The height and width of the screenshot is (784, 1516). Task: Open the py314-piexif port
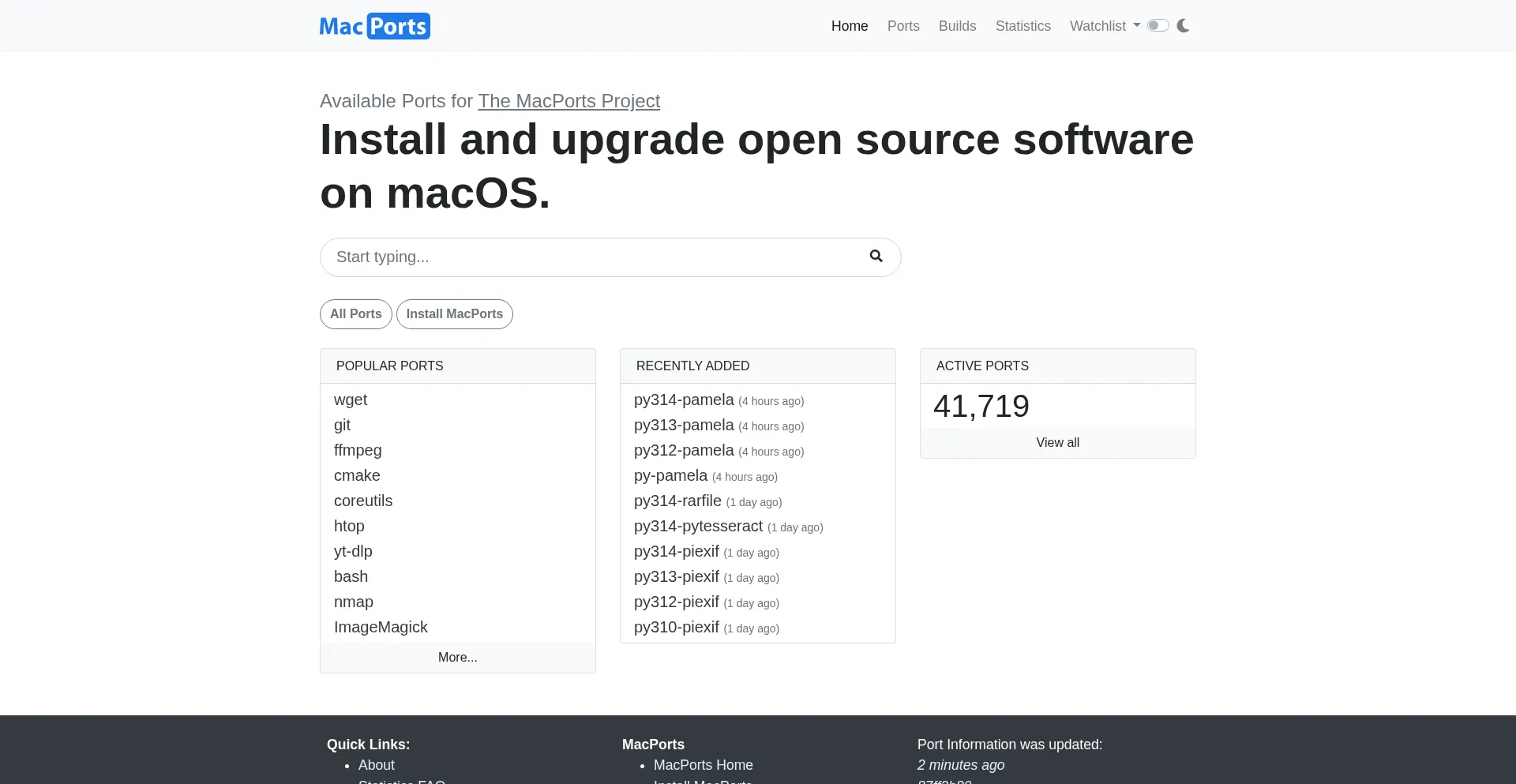click(x=677, y=551)
